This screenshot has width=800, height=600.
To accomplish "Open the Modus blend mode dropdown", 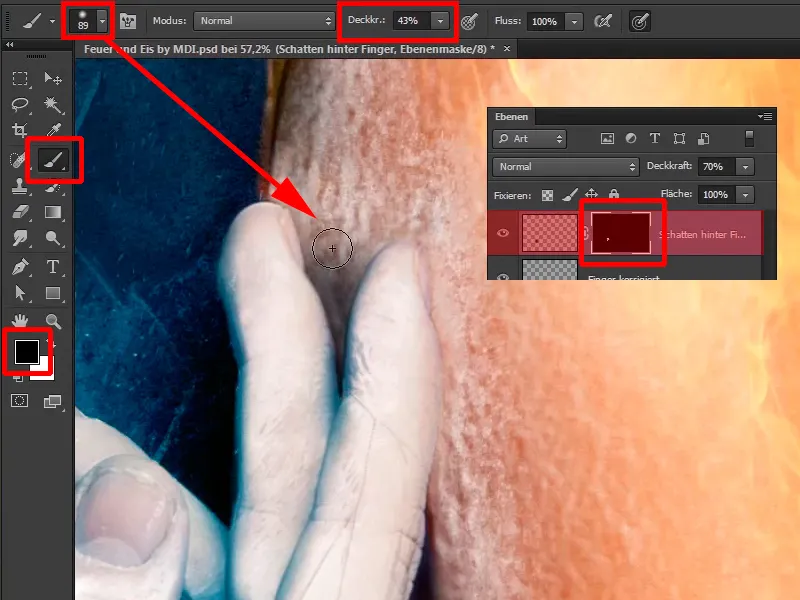I will click(x=264, y=21).
